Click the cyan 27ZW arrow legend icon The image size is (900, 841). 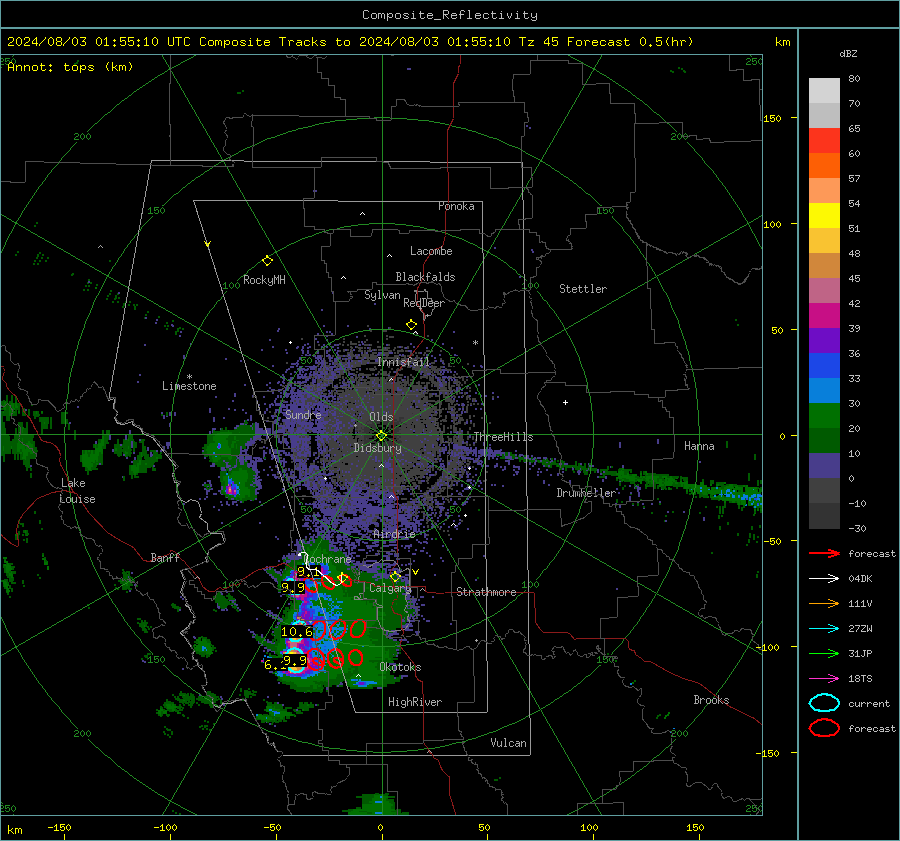pos(824,629)
